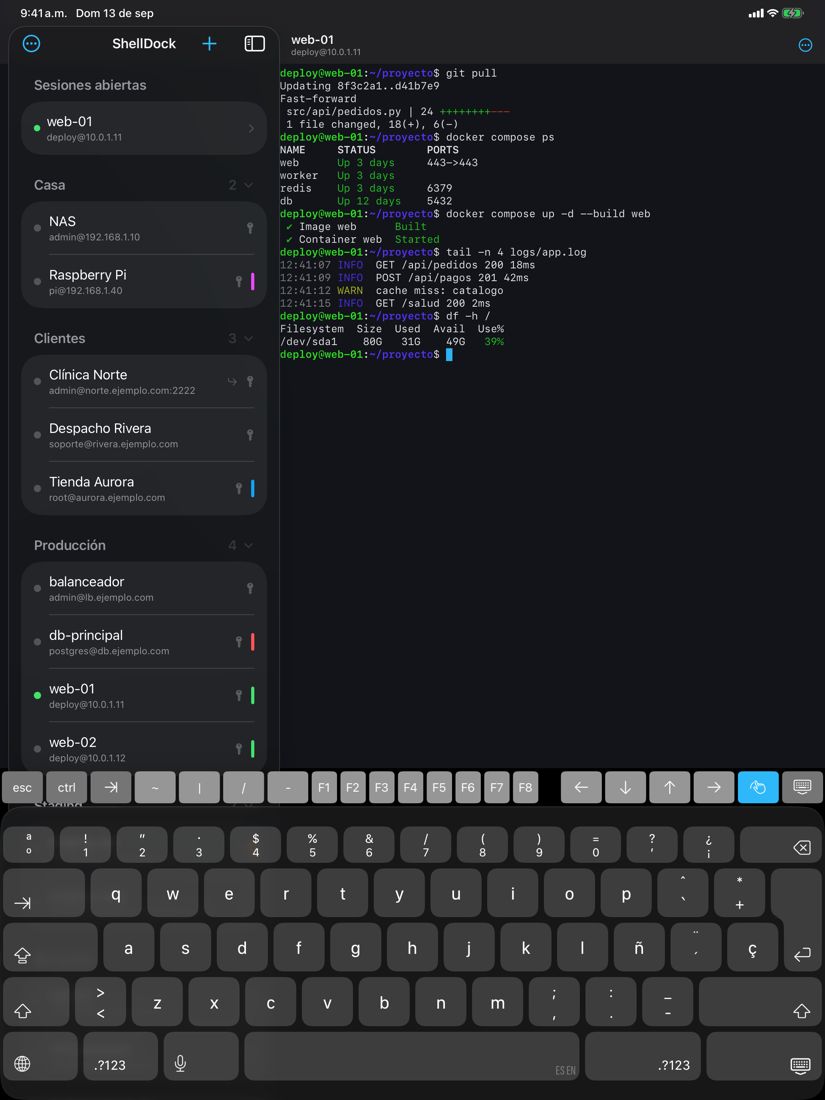Open the ShellDock more options menu
Screen dimensions: 825x1100
pyautogui.click(x=32, y=43)
